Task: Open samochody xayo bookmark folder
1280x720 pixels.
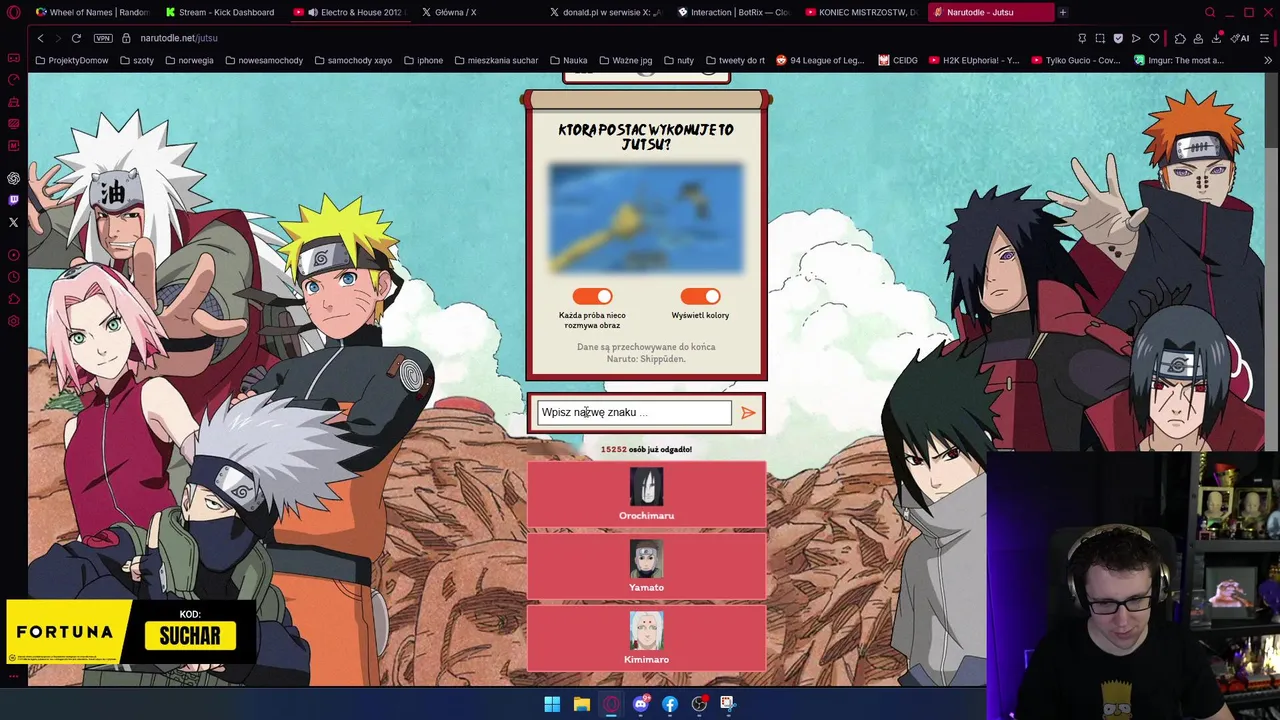Action: point(353,60)
